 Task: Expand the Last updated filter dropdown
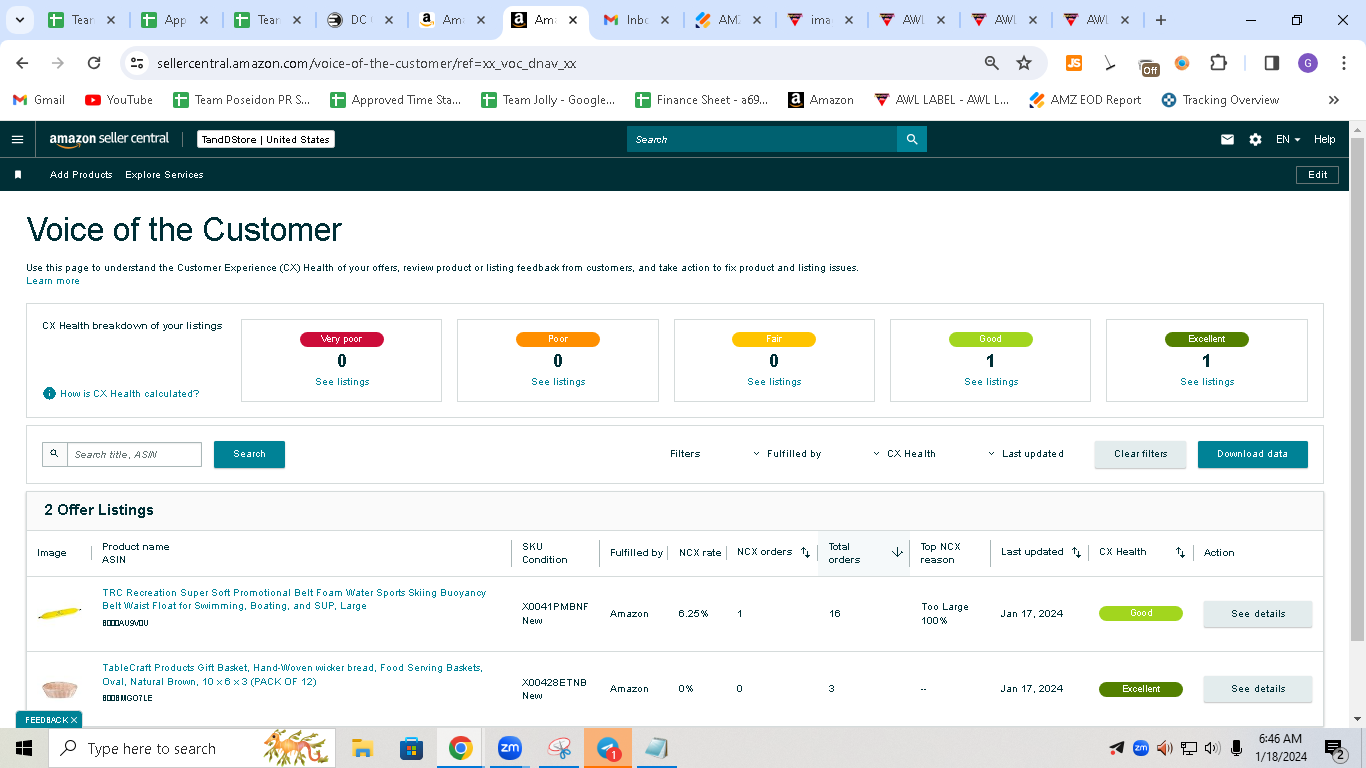click(1025, 454)
